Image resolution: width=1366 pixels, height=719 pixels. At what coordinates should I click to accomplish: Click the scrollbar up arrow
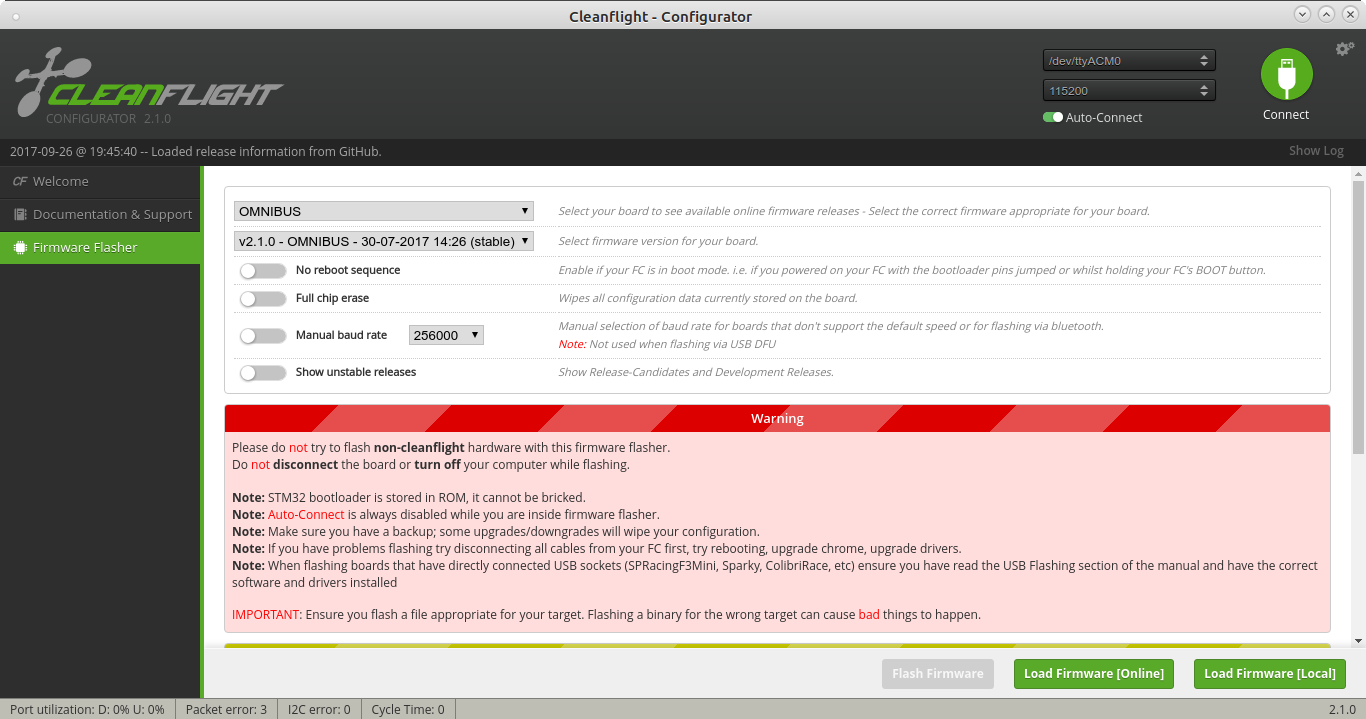1358,174
